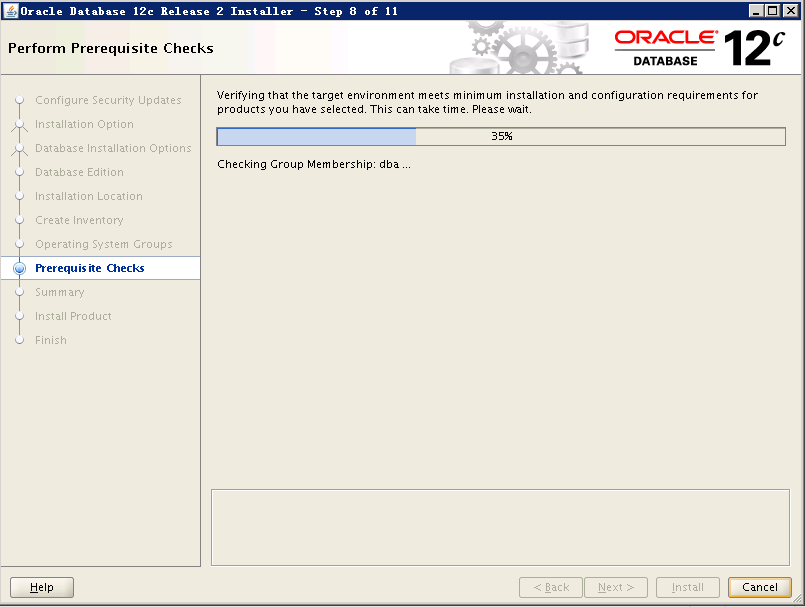Click the empty message pane at the bottom

(500, 526)
